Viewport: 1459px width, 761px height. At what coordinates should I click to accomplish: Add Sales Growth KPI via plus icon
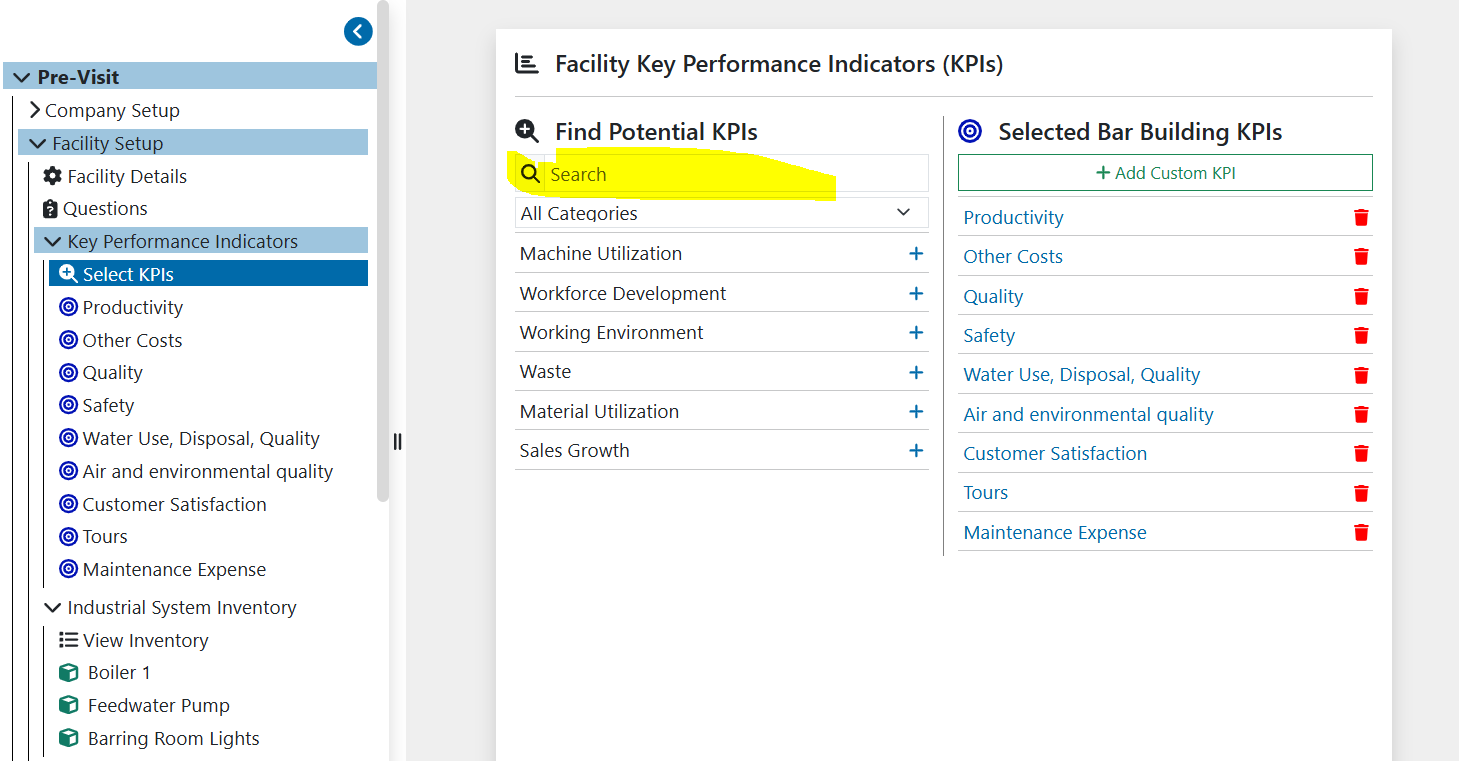pos(915,451)
